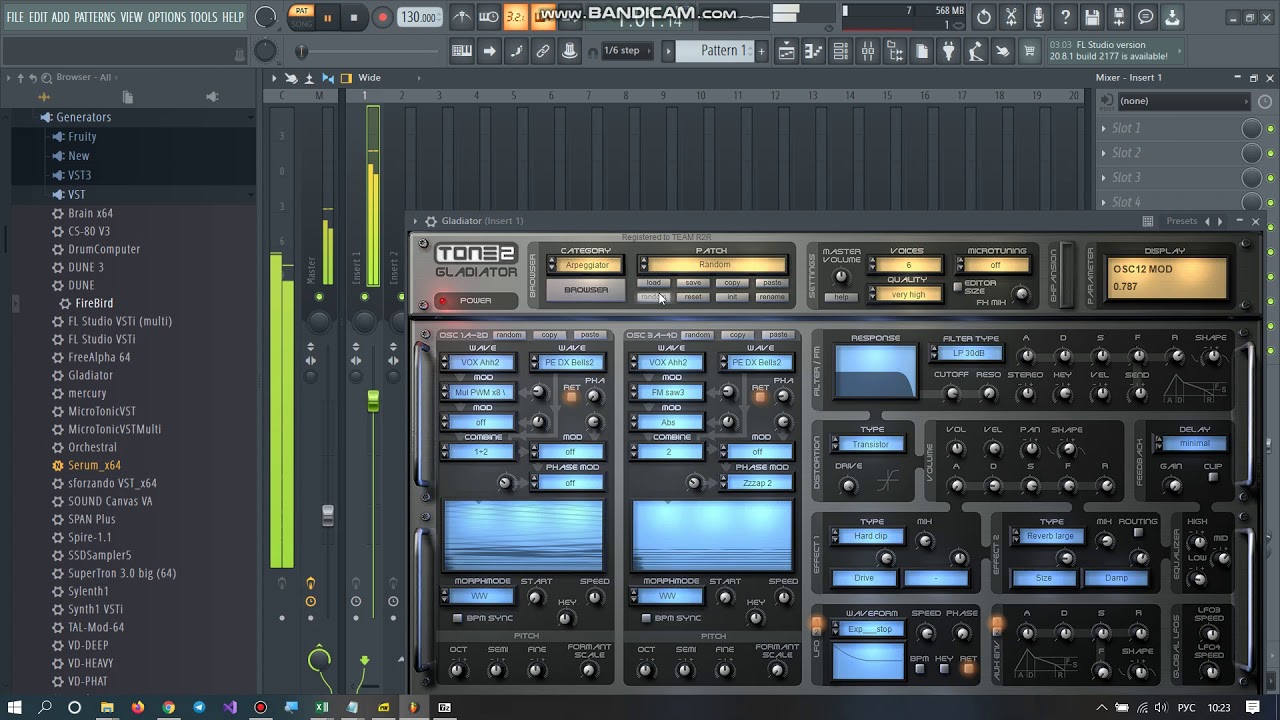Open the Mixer view icon
This screenshot has height=720, width=1280.
pyautogui.click(x=868, y=51)
